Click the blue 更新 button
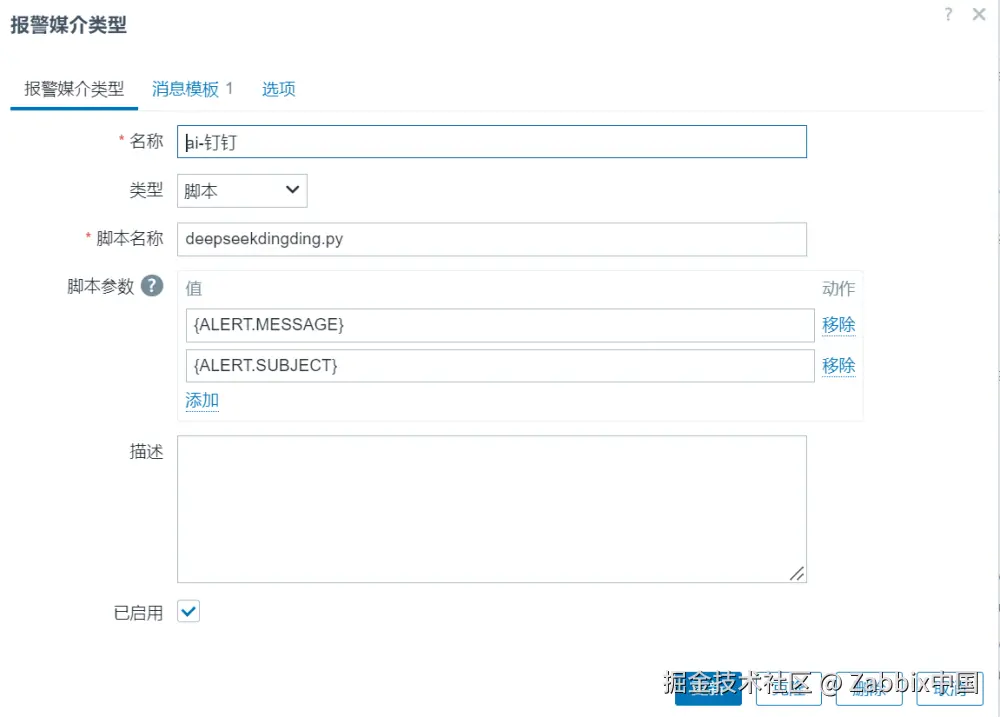 (708, 688)
